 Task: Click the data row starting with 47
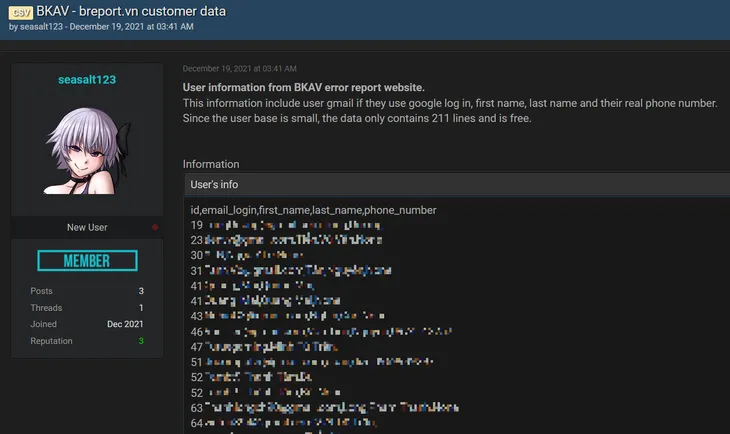click(264, 347)
